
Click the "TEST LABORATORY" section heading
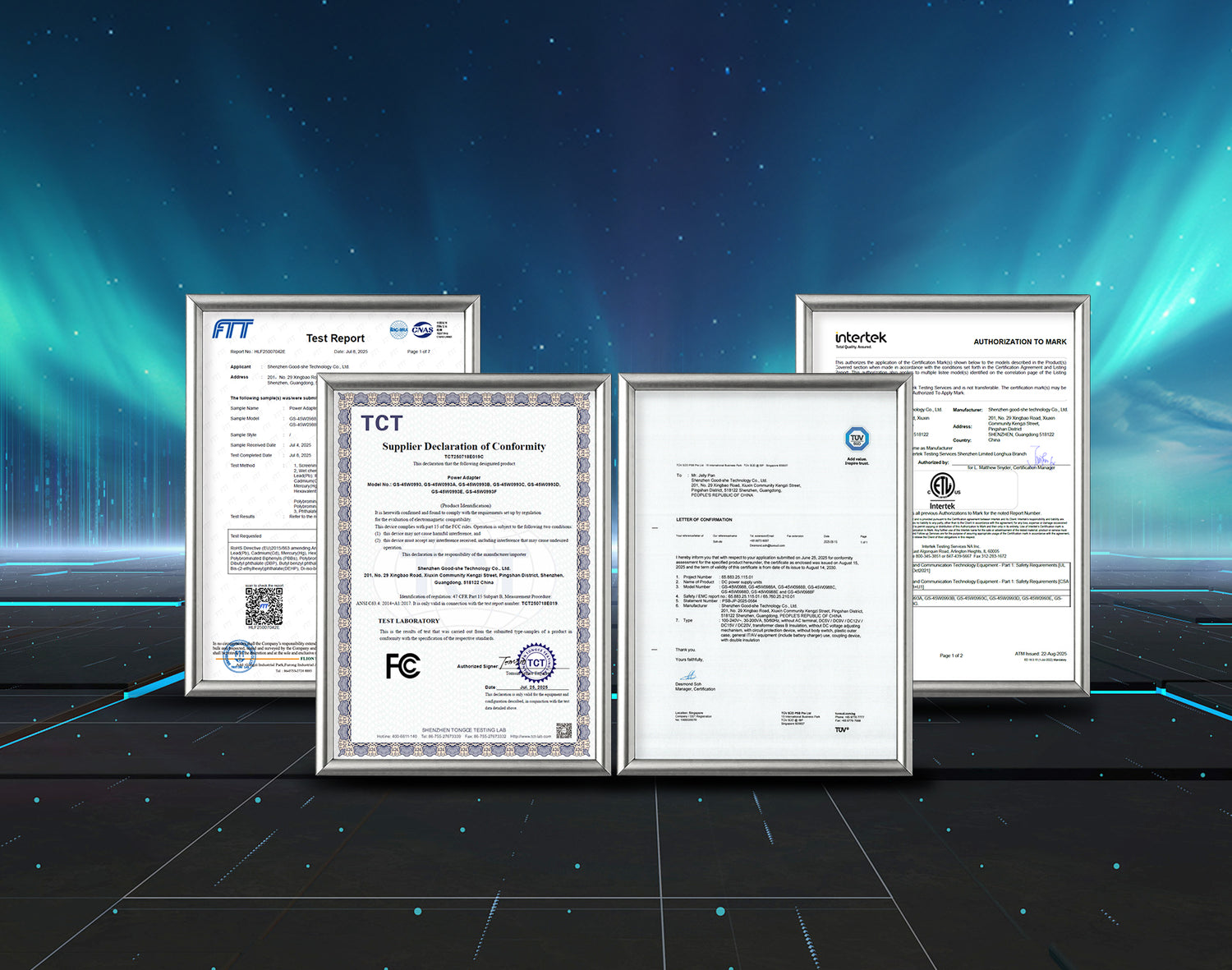click(408, 621)
